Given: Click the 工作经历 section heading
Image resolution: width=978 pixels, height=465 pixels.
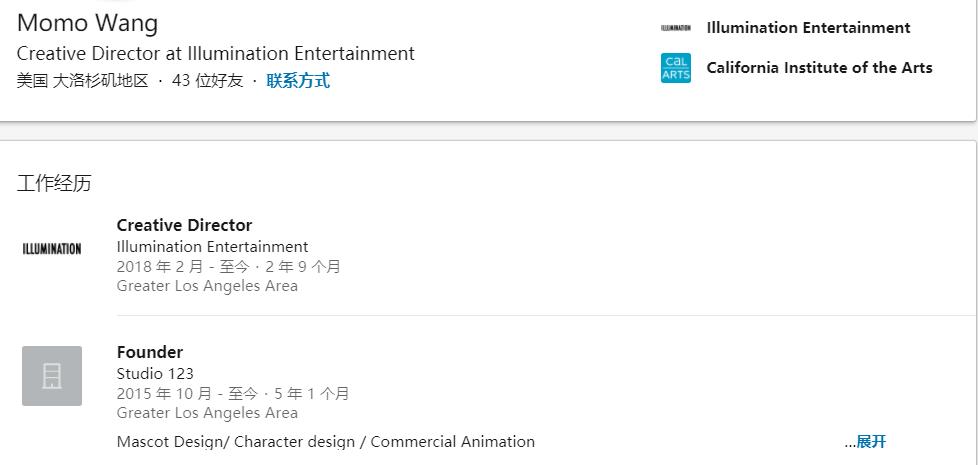Looking at the screenshot, I should 54,183.
